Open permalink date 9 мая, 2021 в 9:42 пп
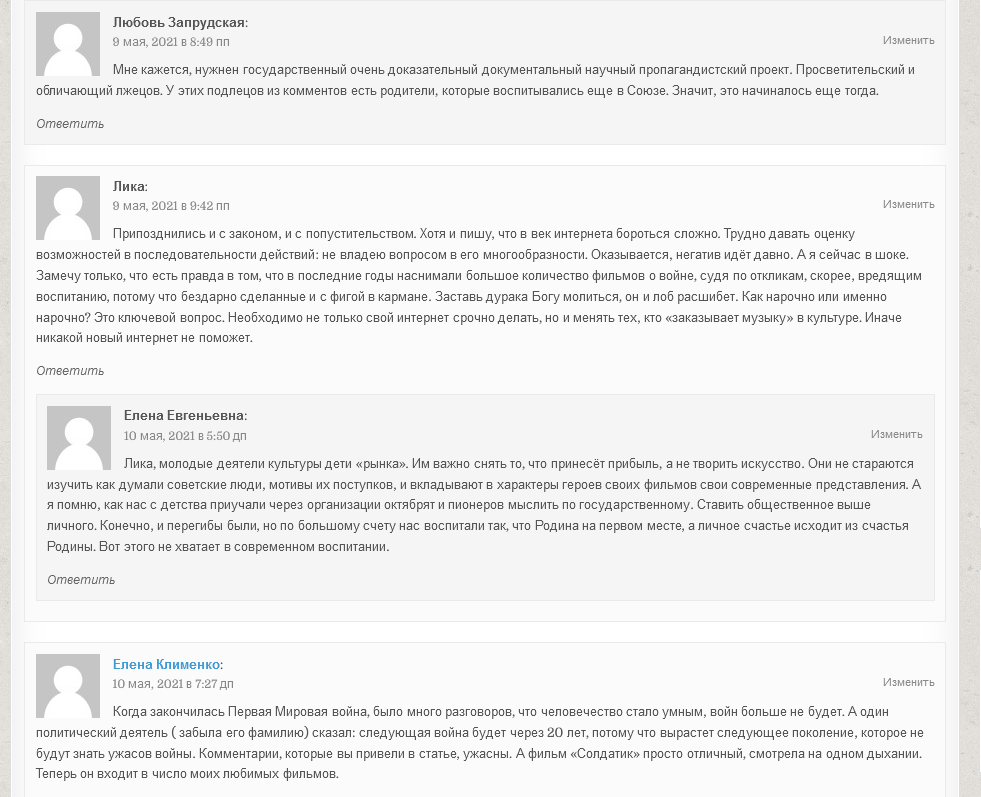The height and width of the screenshot is (797, 981). (171, 206)
